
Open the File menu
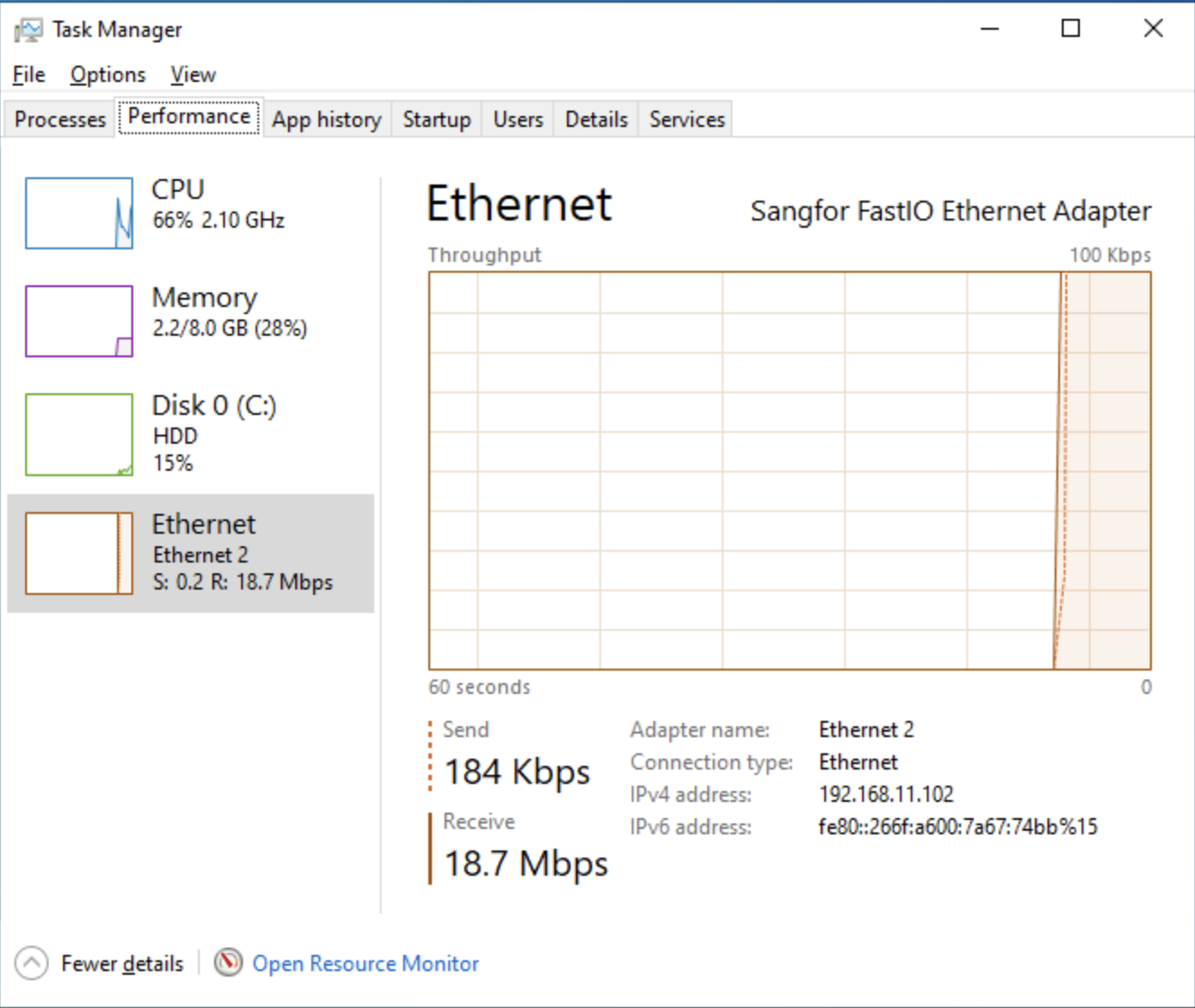27,74
